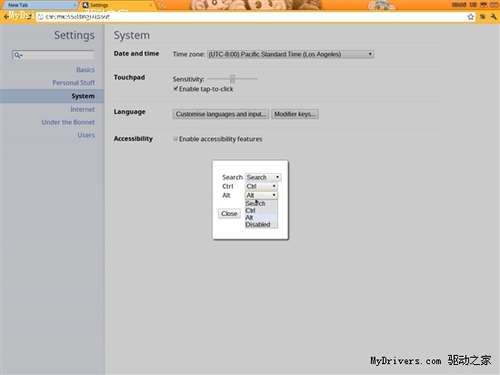Open the Ctrl key modifier dropdown
The image size is (500, 375).
pyautogui.click(x=261, y=186)
